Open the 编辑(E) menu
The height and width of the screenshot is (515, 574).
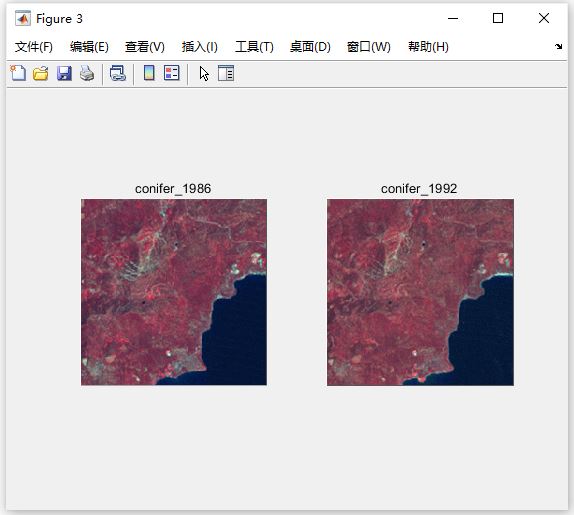(89, 47)
